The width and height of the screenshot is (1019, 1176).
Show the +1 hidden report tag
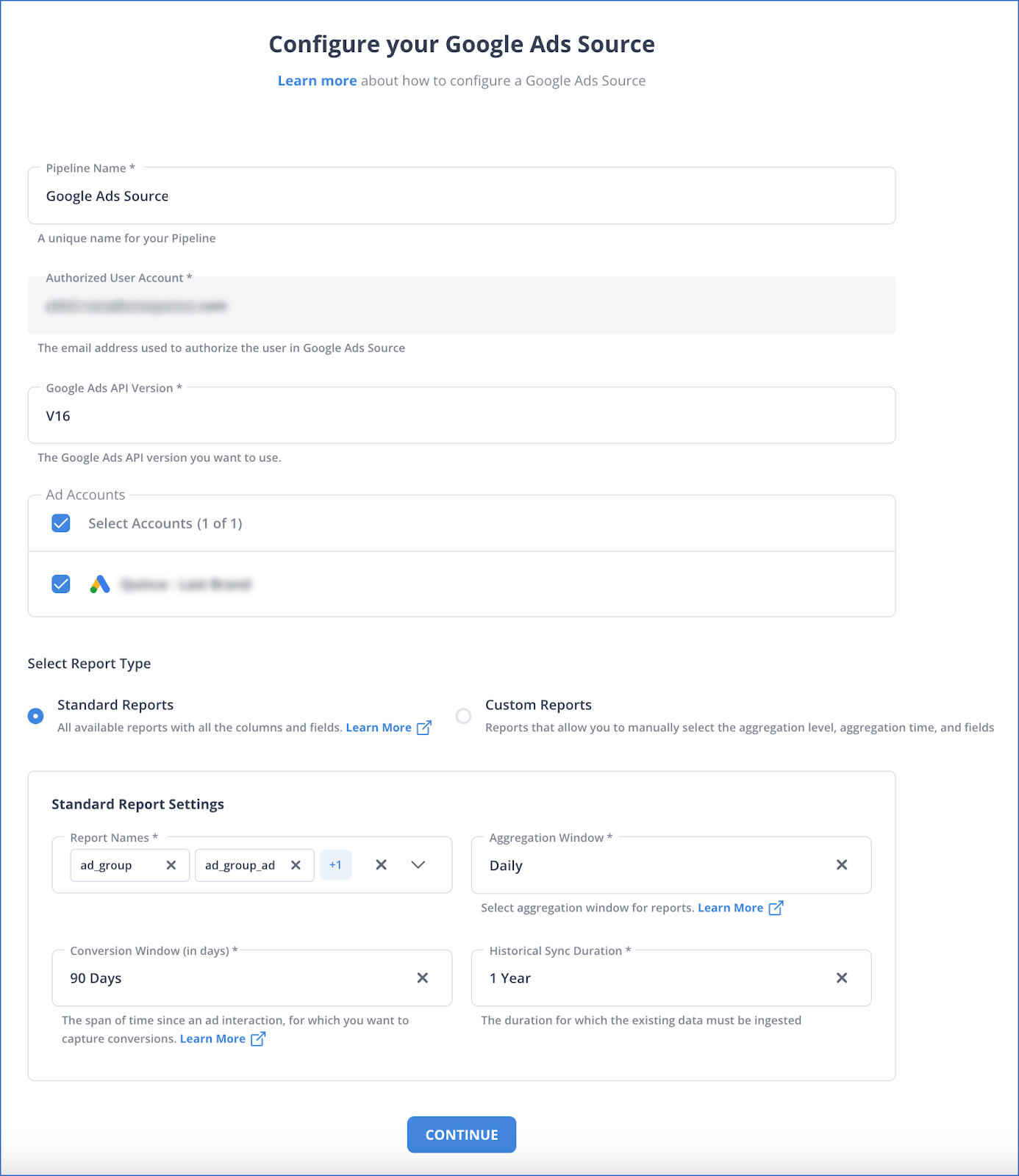(x=335, y=865)
